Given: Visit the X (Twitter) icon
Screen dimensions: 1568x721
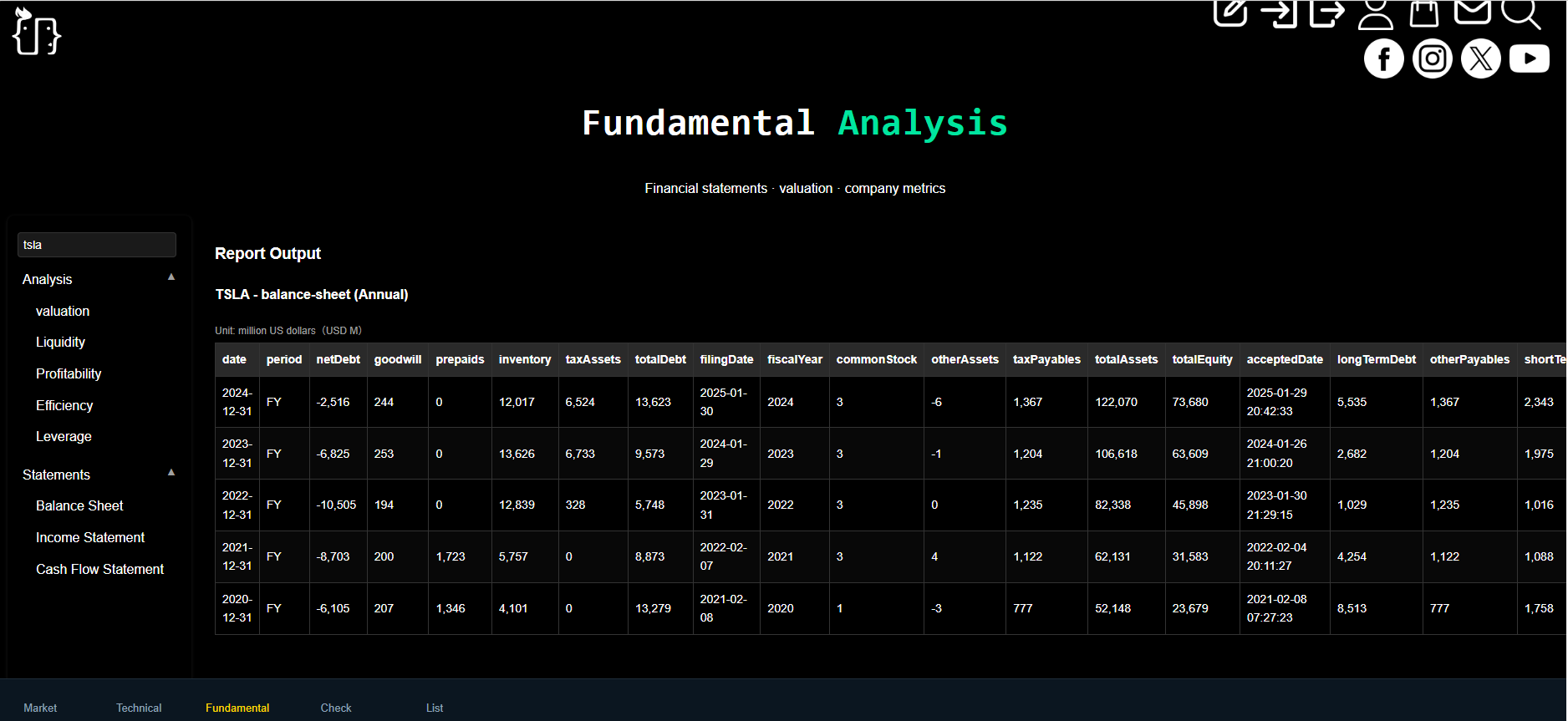Looking at the screenshot, I should 1481,58.
